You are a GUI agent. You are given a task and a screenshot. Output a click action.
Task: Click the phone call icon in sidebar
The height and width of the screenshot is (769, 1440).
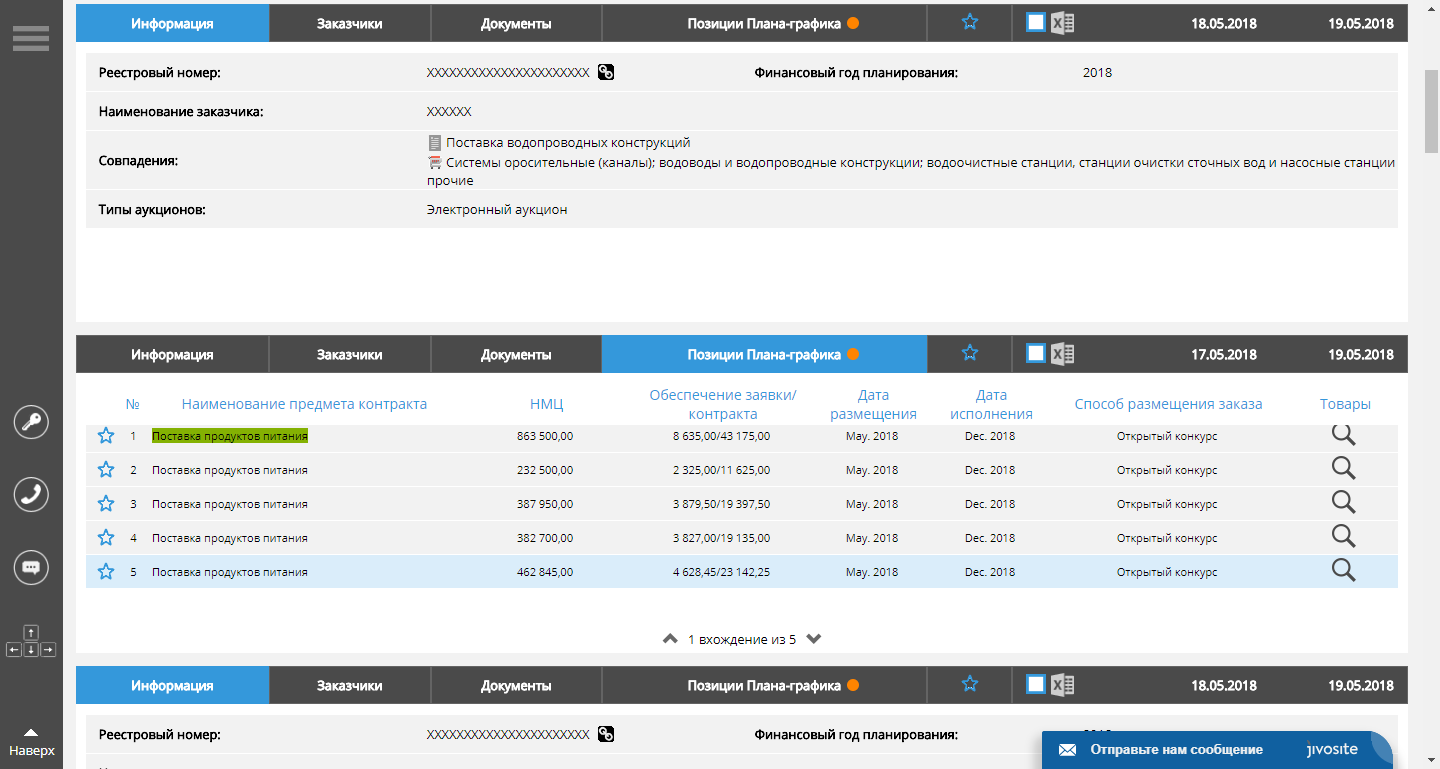pos(31,495)
